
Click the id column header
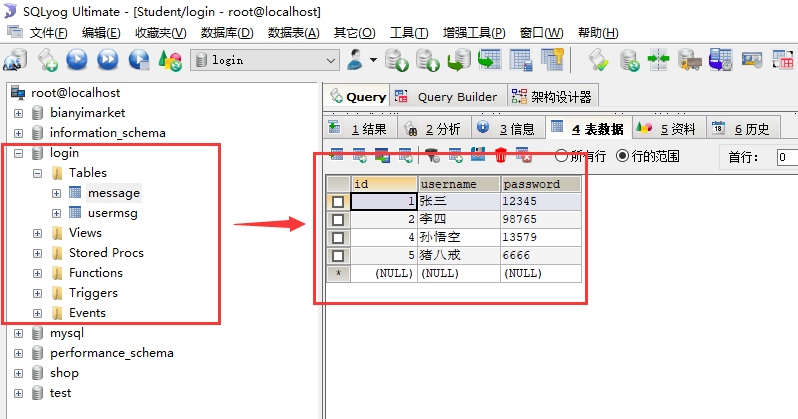click(x=384, y=184)
